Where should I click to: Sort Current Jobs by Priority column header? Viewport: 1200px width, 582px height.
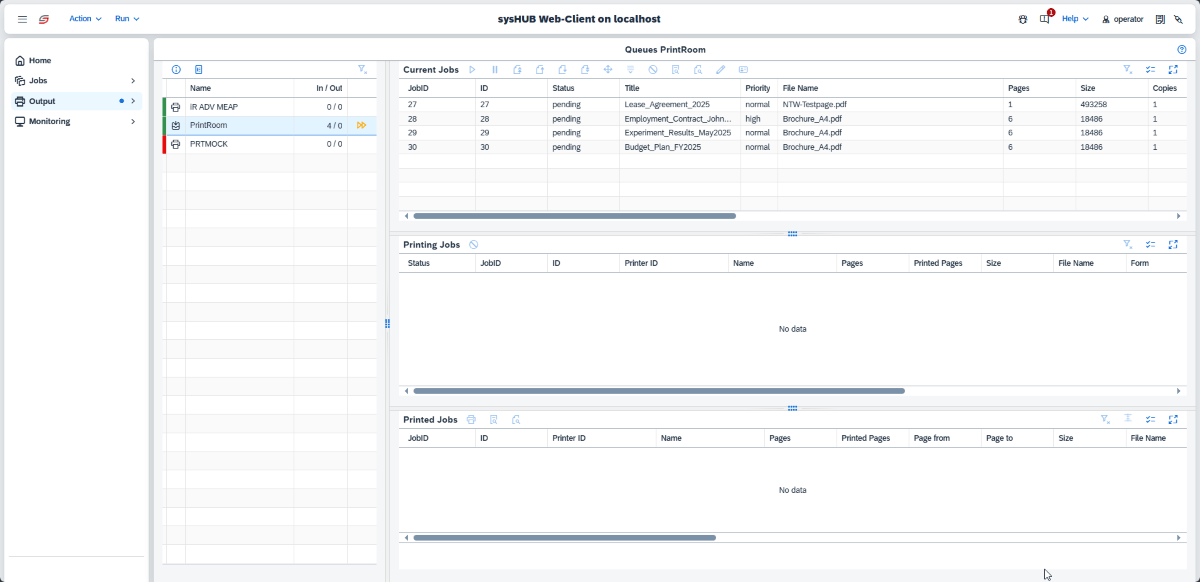pyautogui.click(x=758, y=88)
